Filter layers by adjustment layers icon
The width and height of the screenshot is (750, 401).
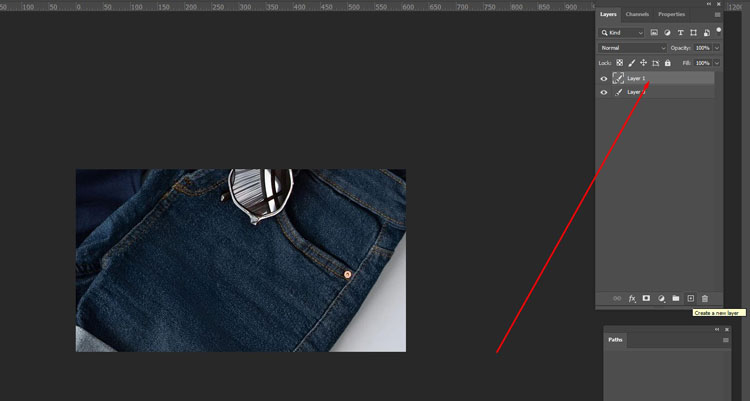(667, 33)
